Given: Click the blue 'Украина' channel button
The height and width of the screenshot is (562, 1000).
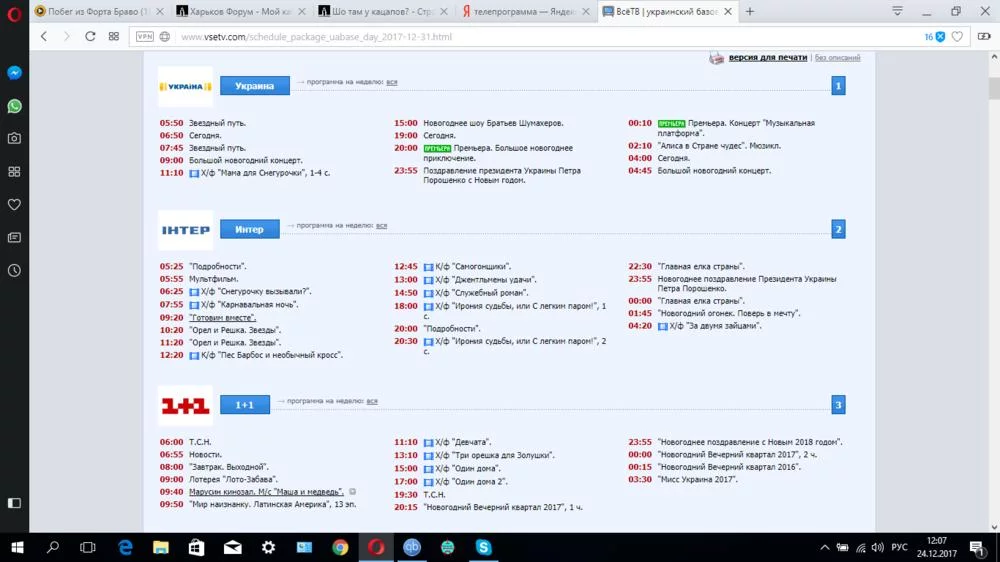Looking at the screenshot, I should [x=254, y=85].
